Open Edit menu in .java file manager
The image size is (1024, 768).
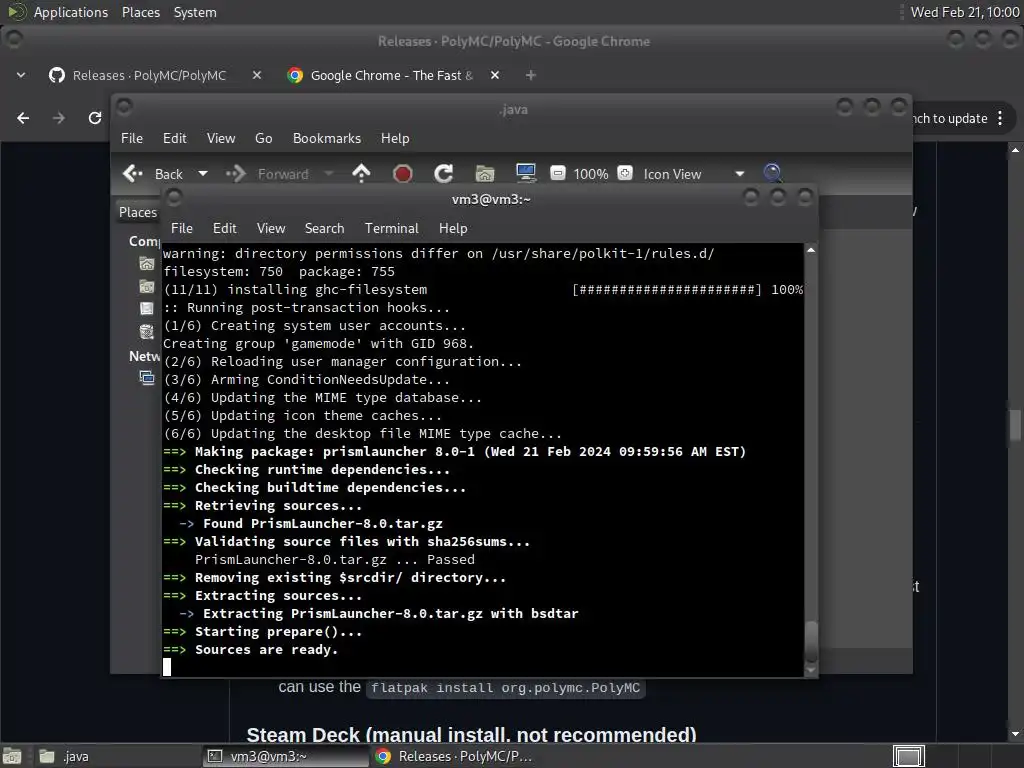[174, 138]
